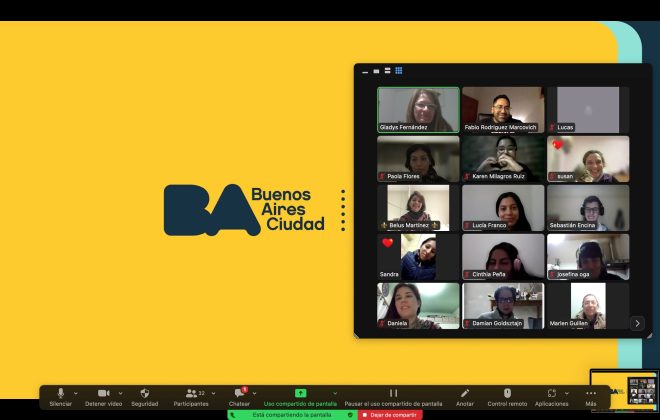Screen dimensions: 660x420
Task: Select Paola Flores video tile
Action: [x=418, y=159]
